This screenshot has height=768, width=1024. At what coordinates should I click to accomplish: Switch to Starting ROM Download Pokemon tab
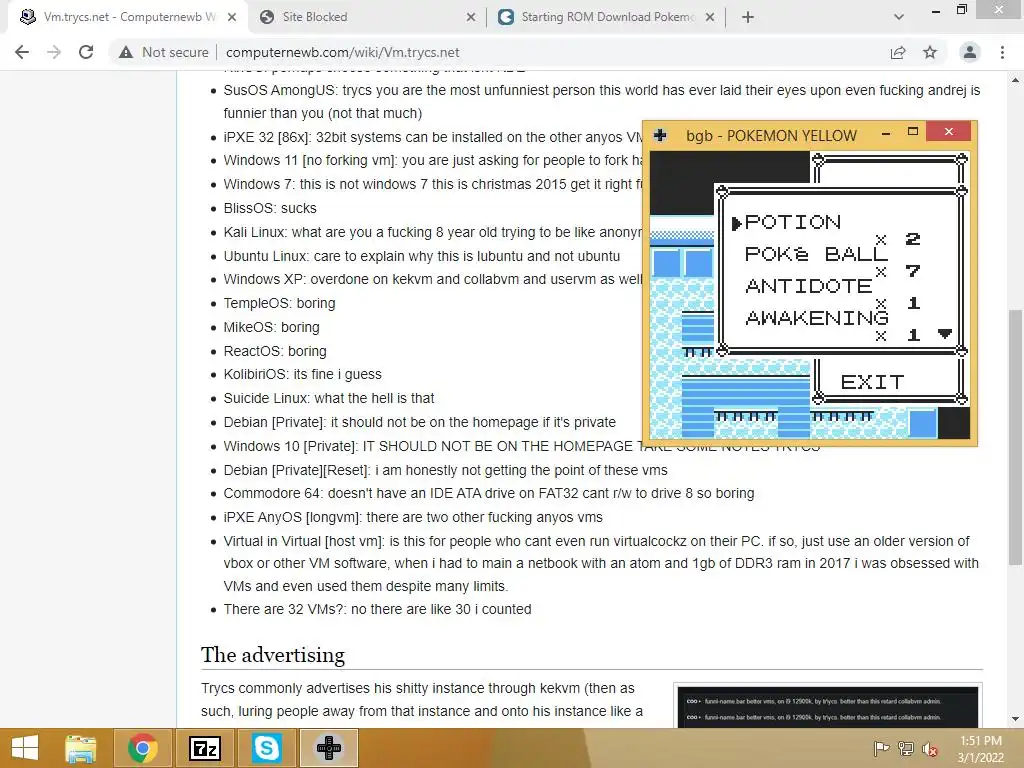click(x=607, y=17)
